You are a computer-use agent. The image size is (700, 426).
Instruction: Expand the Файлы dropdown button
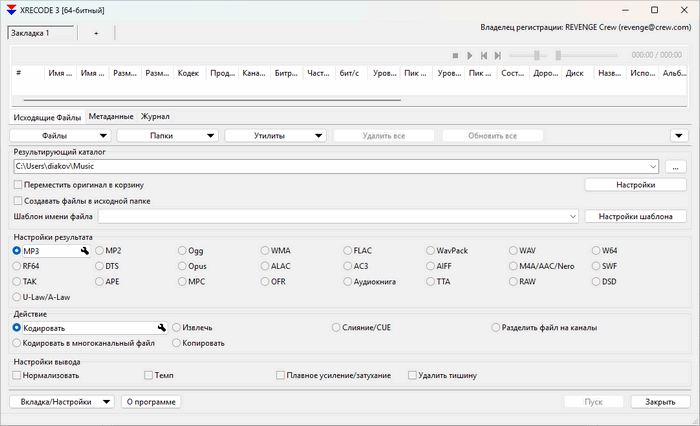61,135
